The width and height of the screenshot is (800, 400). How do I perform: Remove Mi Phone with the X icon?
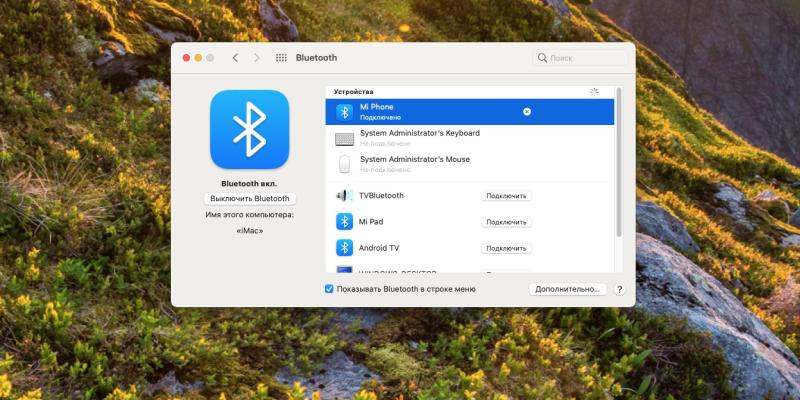tap(527, 111)
